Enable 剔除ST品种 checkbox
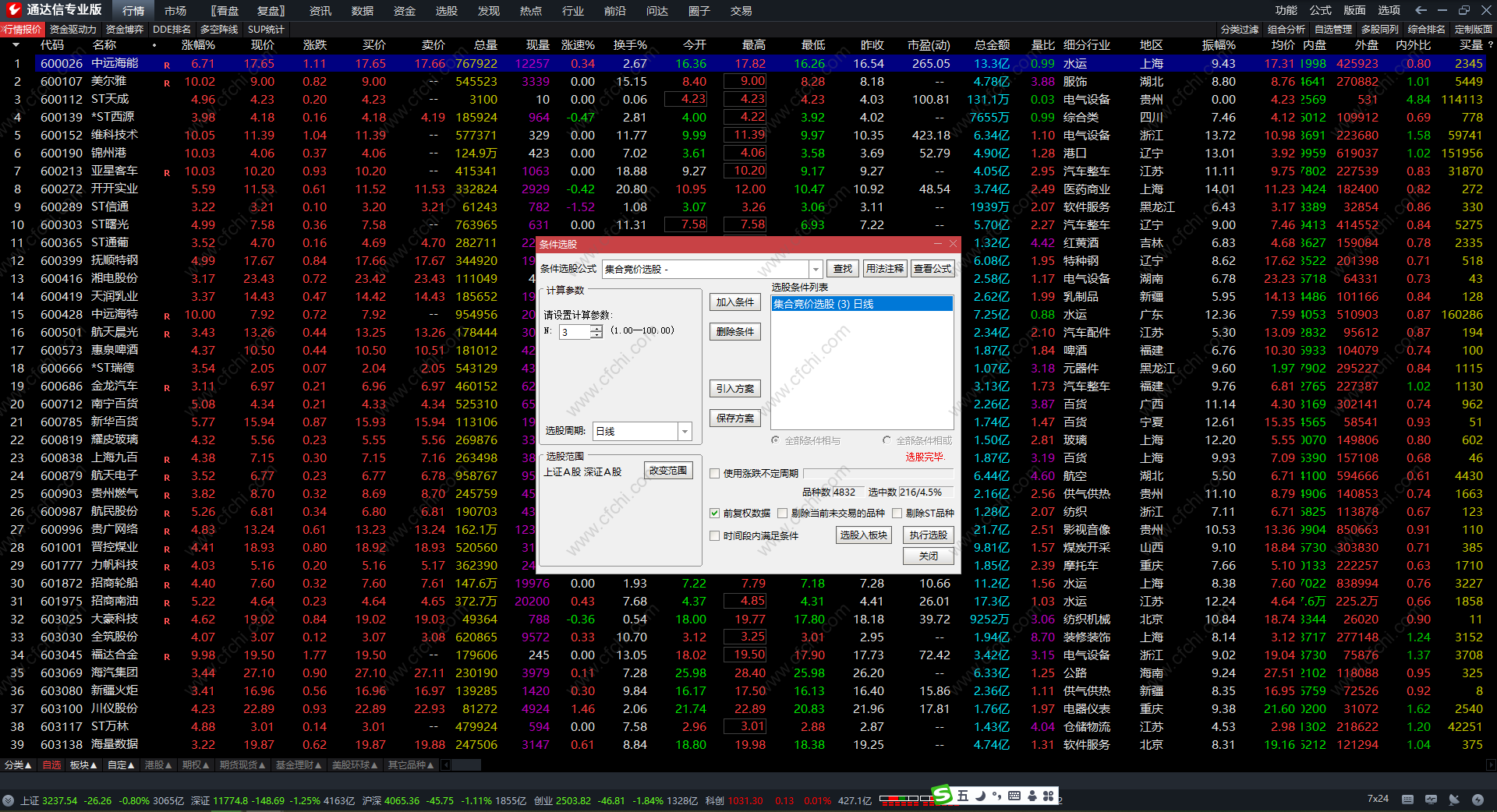The height and width of the screenshot is (812, 1497). (897, 514)
